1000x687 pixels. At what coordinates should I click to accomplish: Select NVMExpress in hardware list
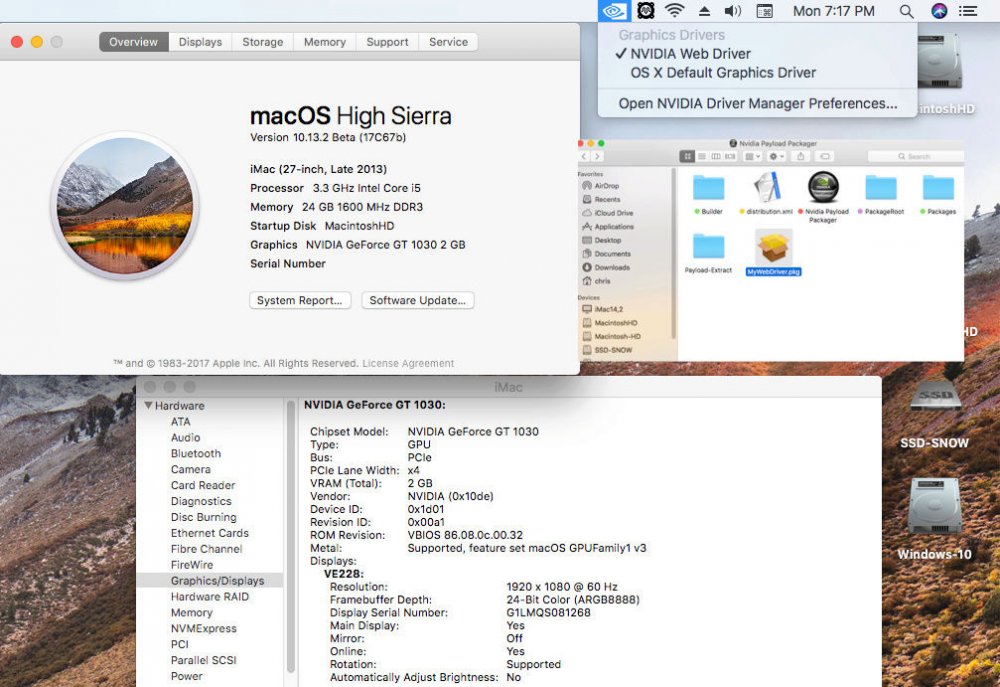point(203,629)
